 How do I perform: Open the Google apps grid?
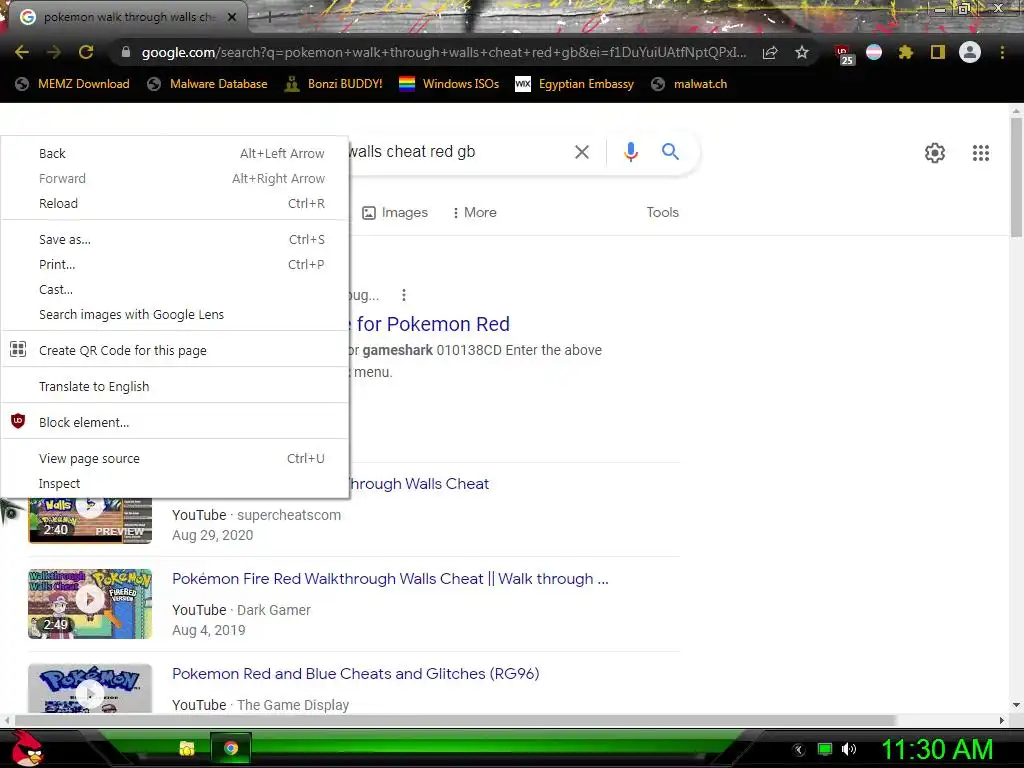click(980, 153)
